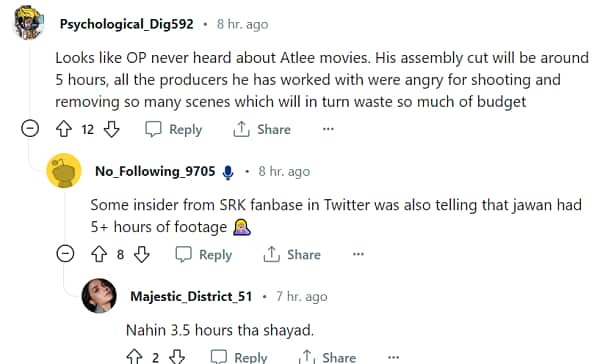Open more options on Majestic_District_51's comment
Image resolution: width=600 pixels, height=364 pixels.
click(x=393, y=357)
